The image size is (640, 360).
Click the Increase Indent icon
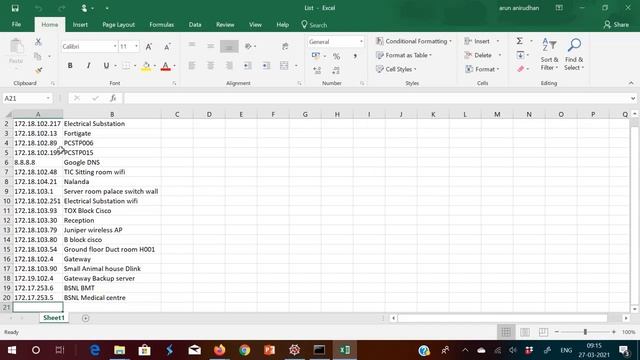click(266, 65)
